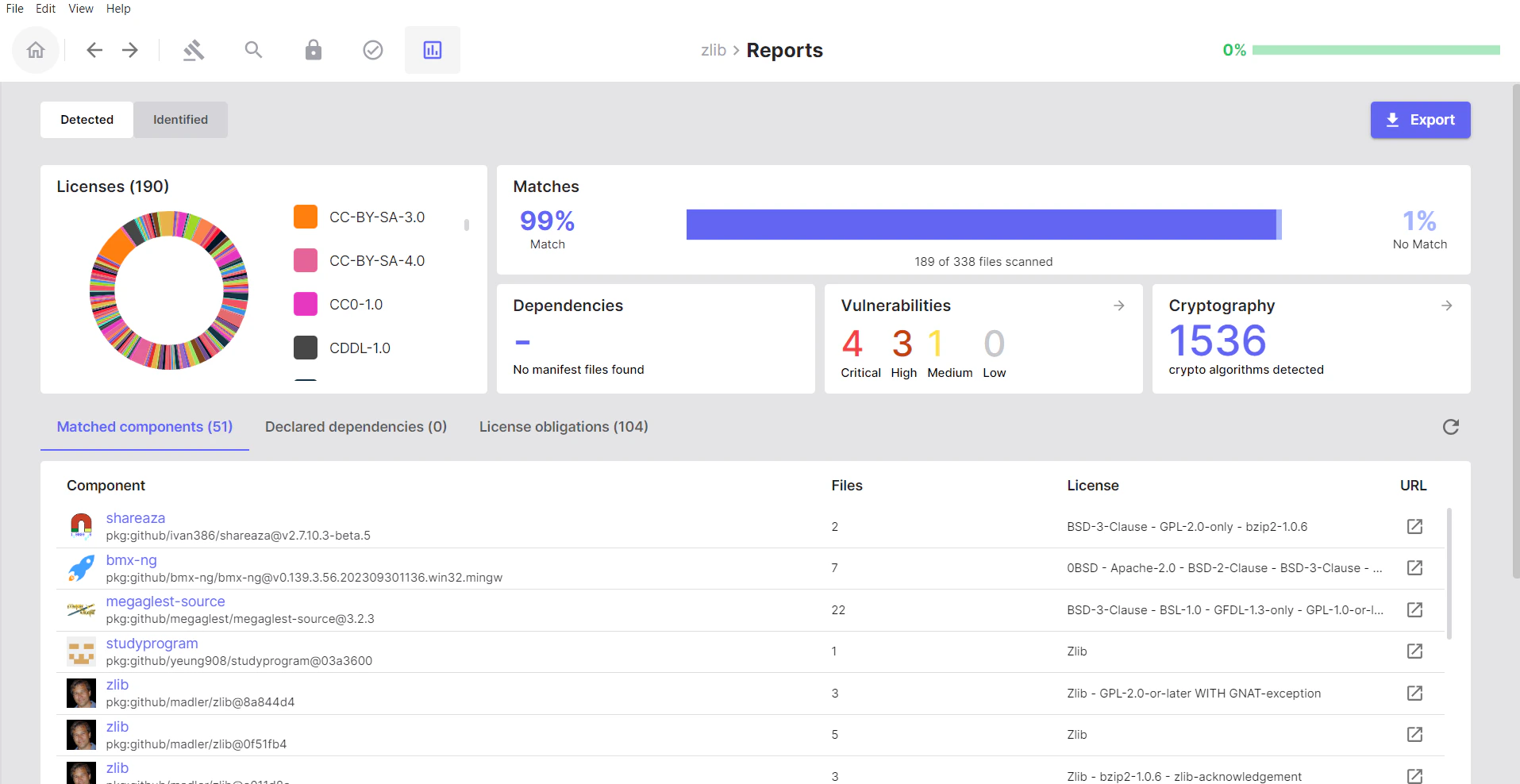
Task: Open the search tool from the toolbar
Action: pyautogui.click(x=252, y=49)
